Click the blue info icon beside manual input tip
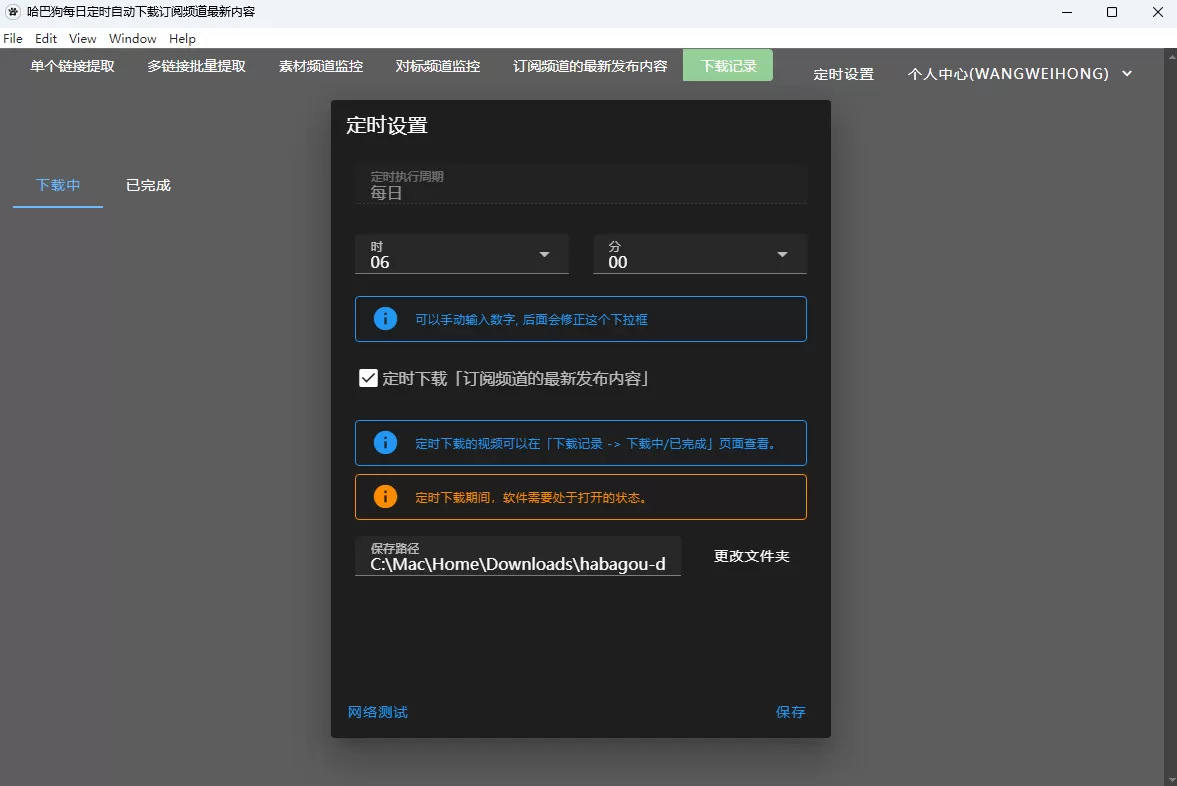 (x=385, y=317)
